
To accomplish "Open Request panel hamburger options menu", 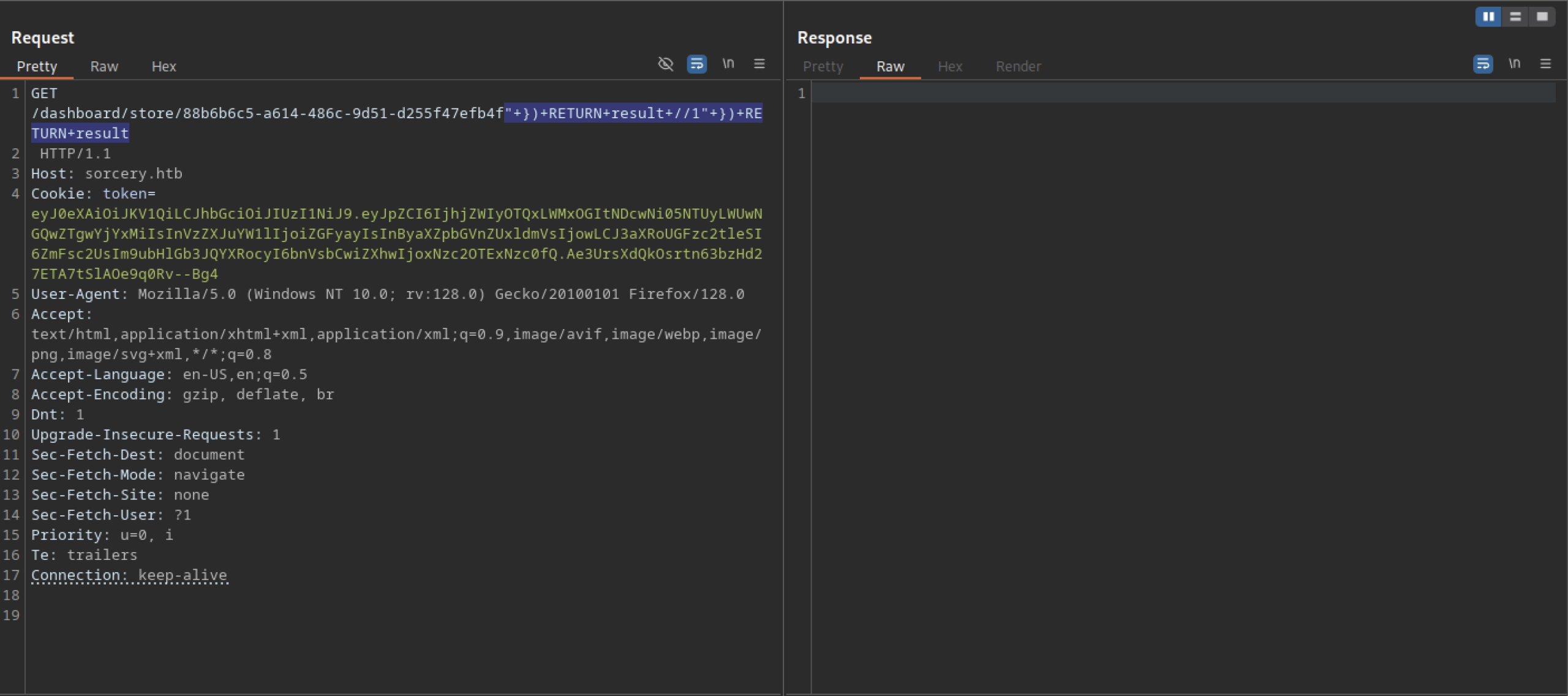I will pos(759,64).
